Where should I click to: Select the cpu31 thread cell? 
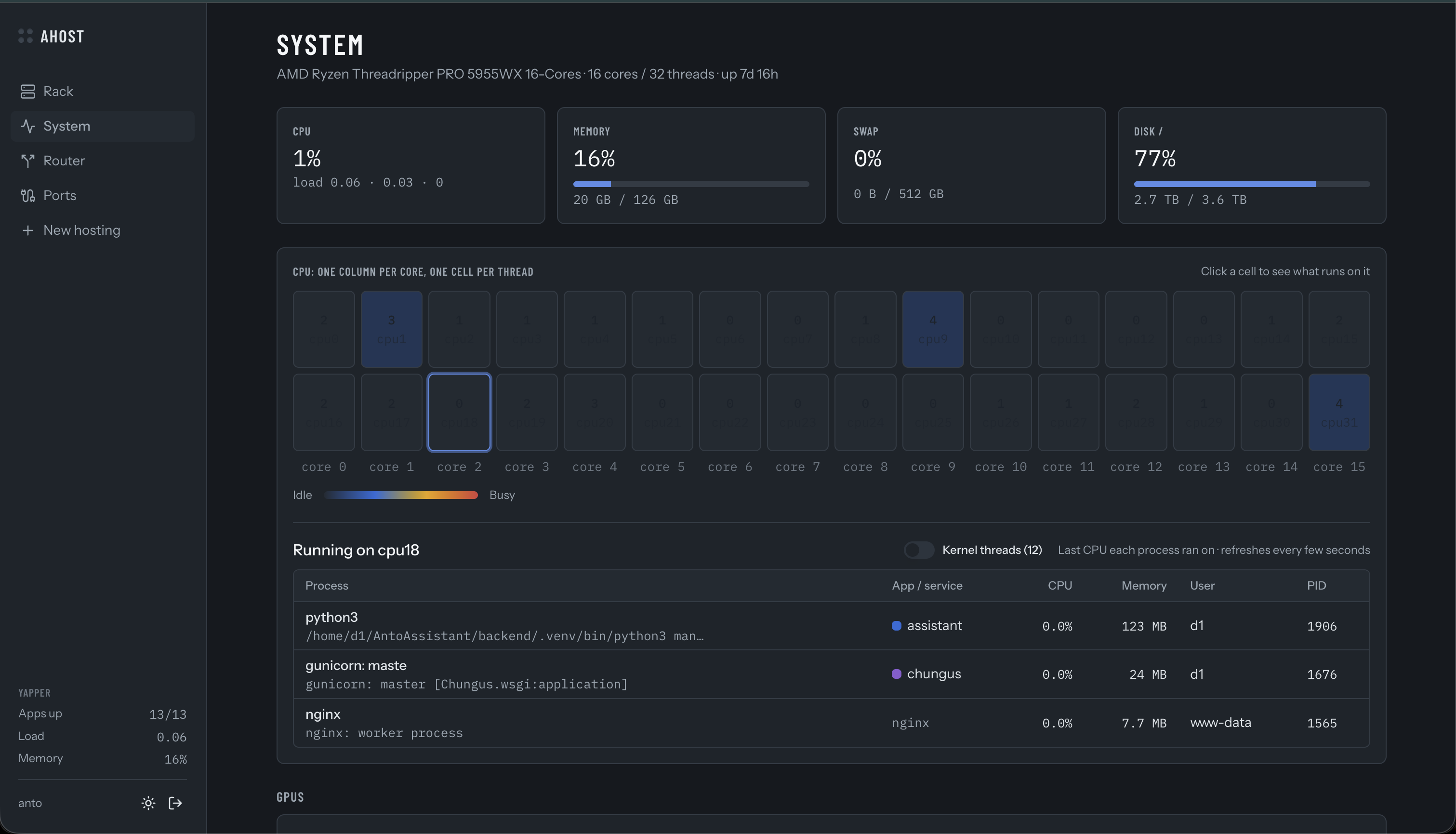click(1338, 412)
